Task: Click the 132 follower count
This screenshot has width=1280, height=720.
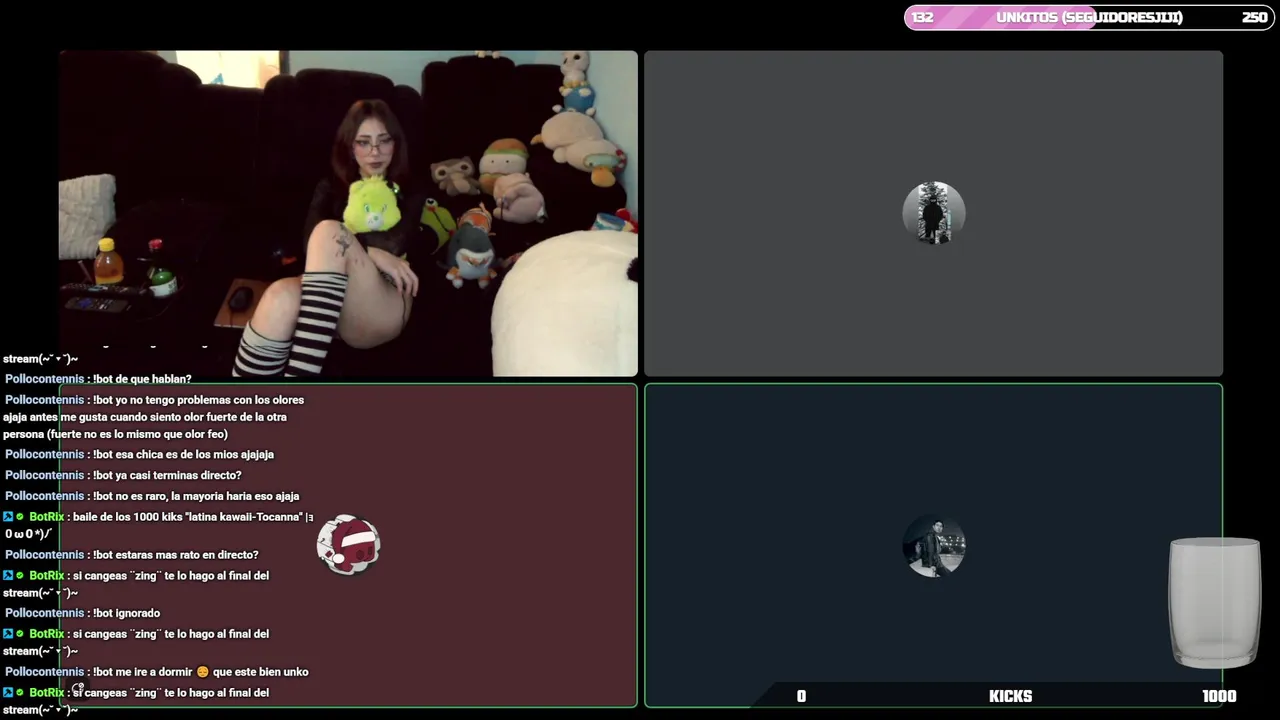Action: 922,17
